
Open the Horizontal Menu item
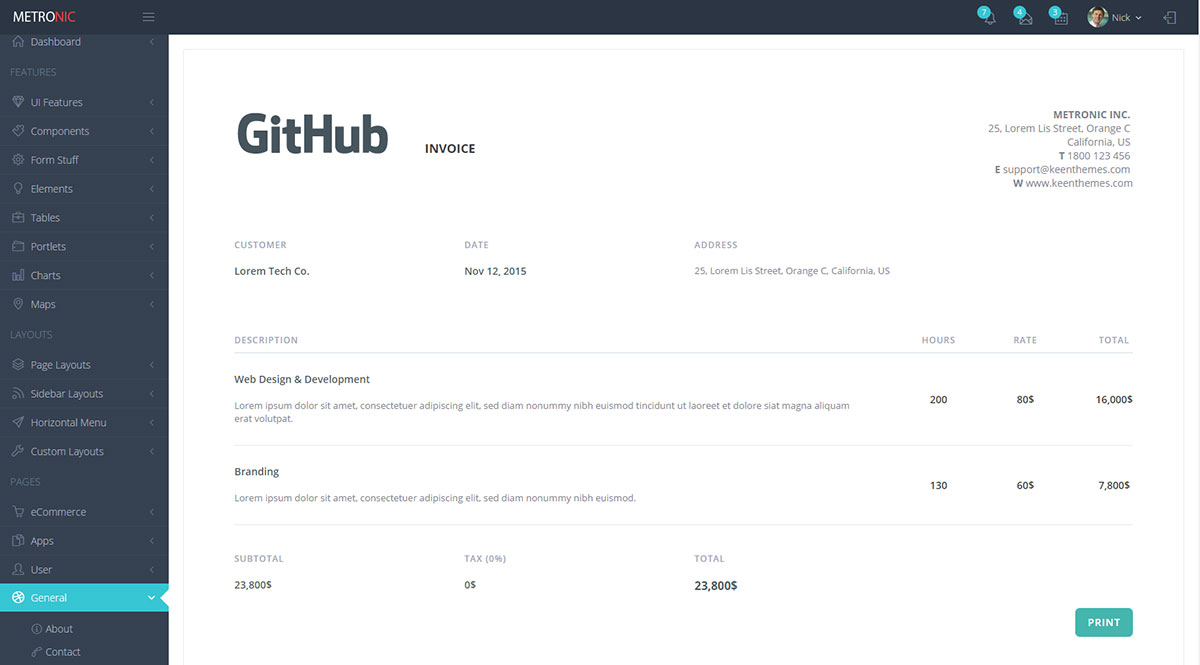point(84,422)
